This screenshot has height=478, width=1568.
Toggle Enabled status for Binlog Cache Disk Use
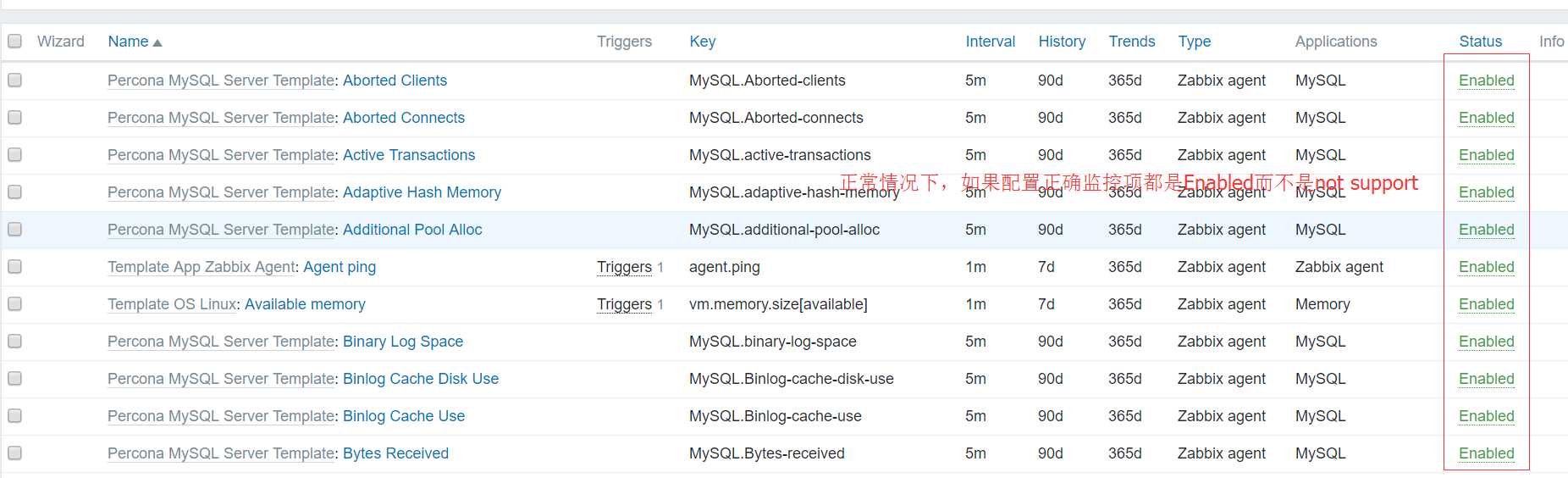pyautogui.click(x=1486, y=379)
